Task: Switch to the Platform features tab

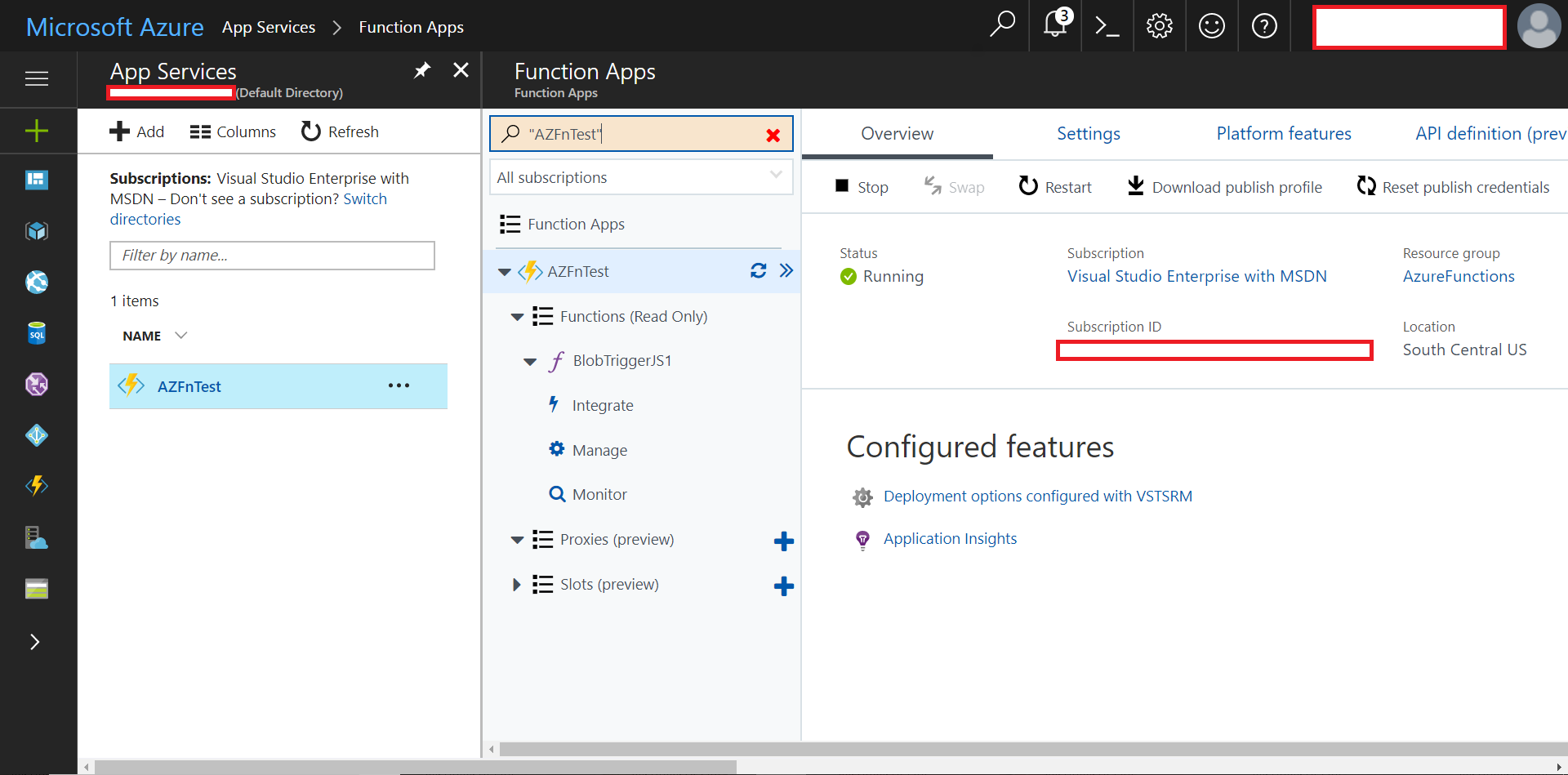Action: click(x=1284, y=133)
